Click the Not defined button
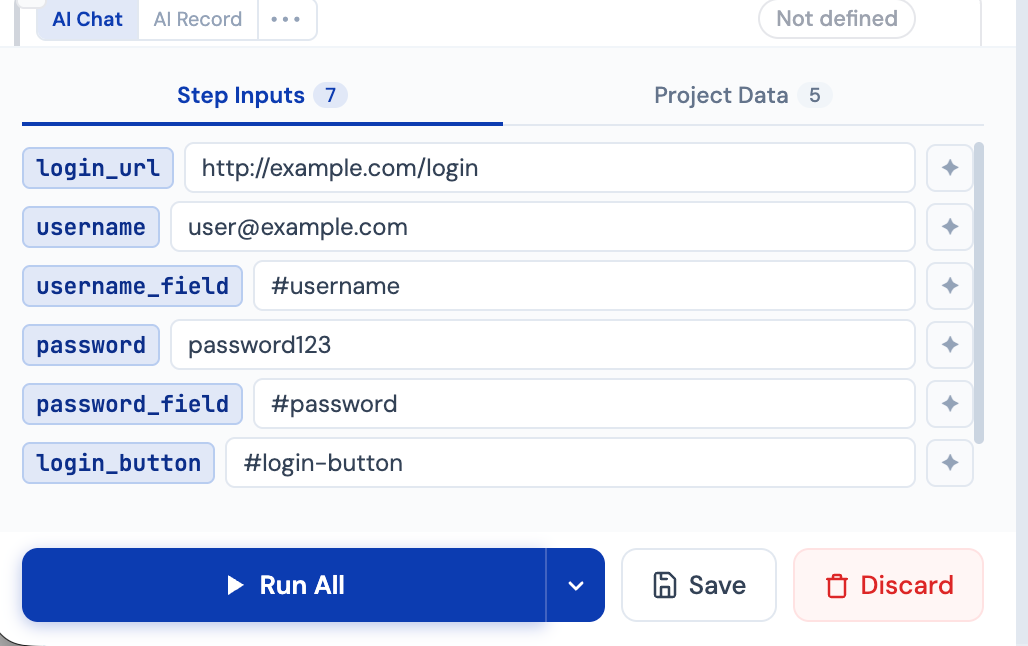The image size is (1028, 646). pos(836,19)
